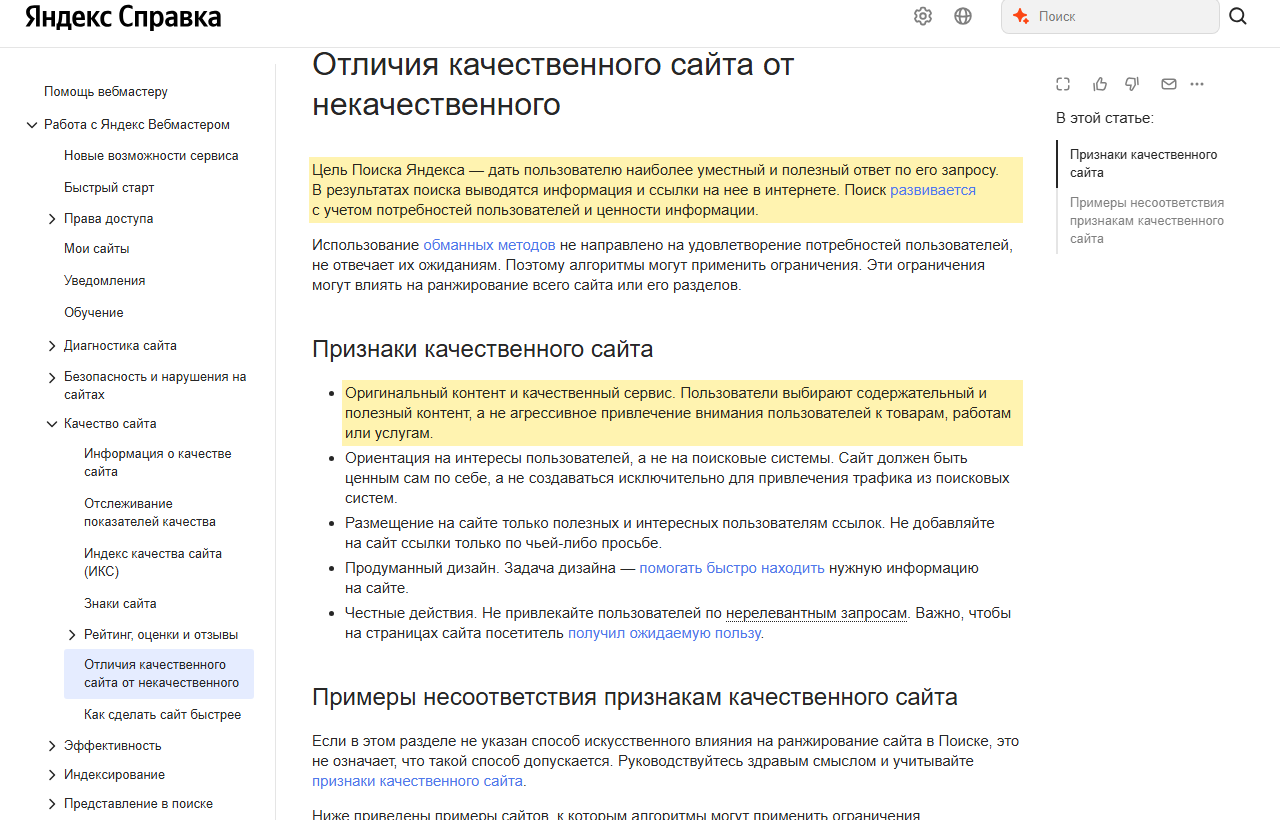
Task: Select Знаки сайта in the sidebar
Action: 120,604
